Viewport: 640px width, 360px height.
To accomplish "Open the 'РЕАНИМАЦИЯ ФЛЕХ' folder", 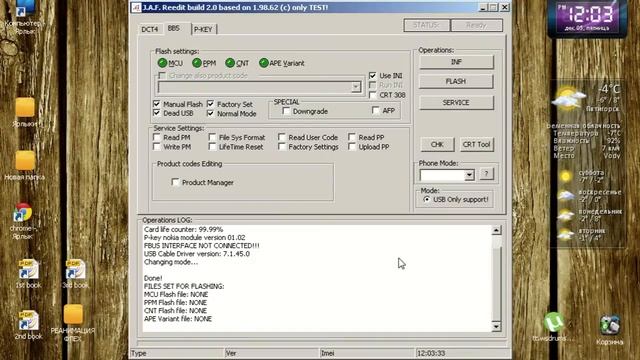I will pos(73,315).
